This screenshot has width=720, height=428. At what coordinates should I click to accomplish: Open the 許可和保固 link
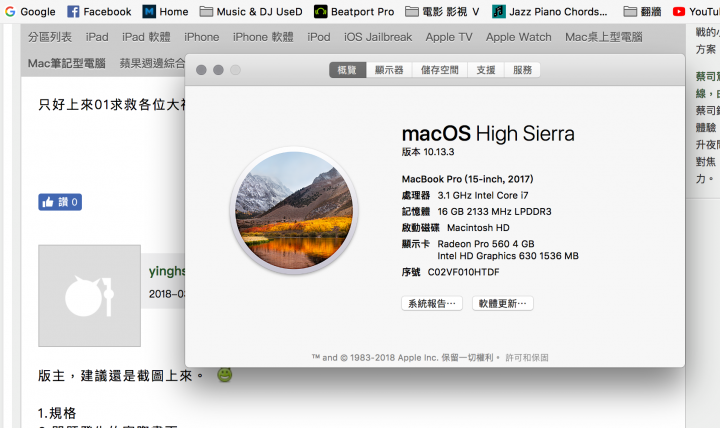(527, 358)
